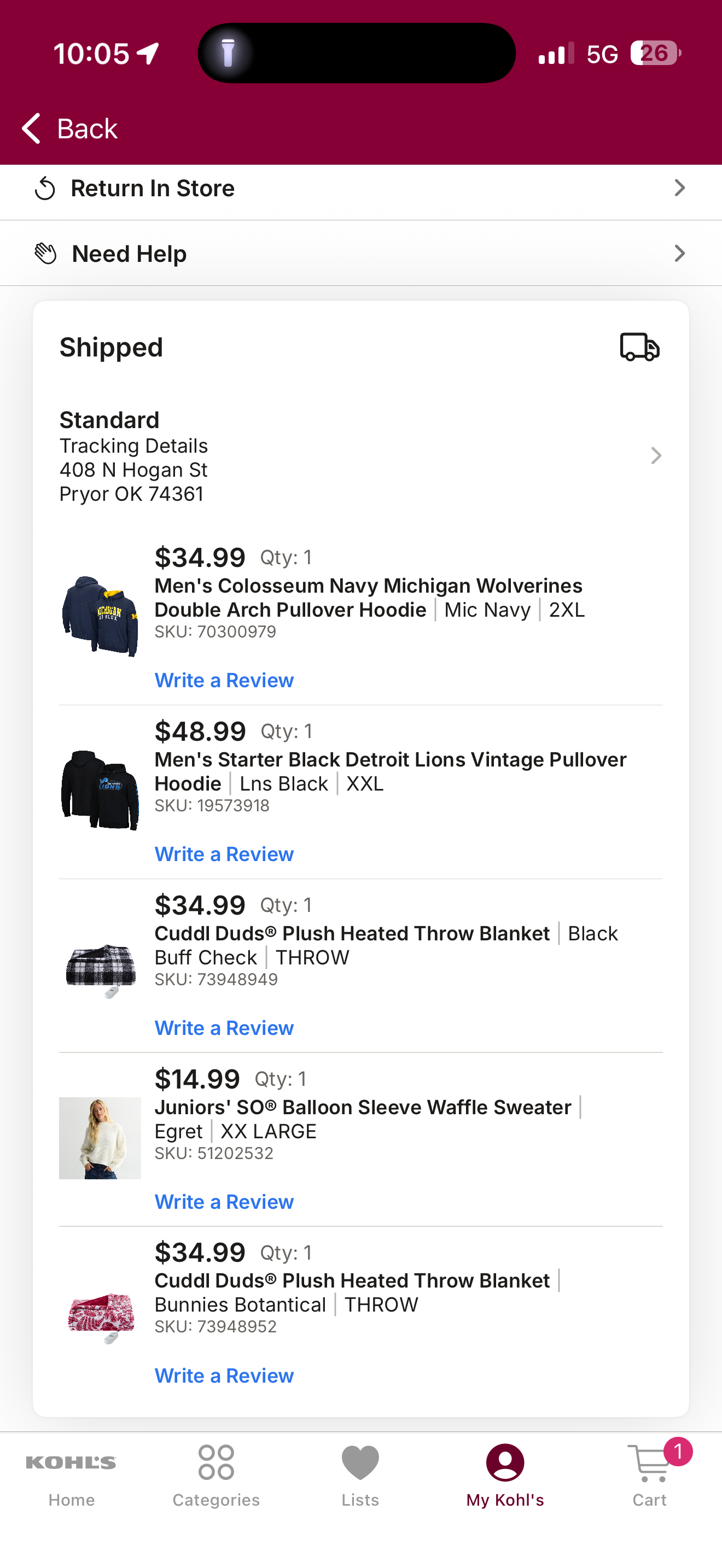Expand Return In Store chevron
The width and height of the screenshot is (722, 1568).
point(680,188)
